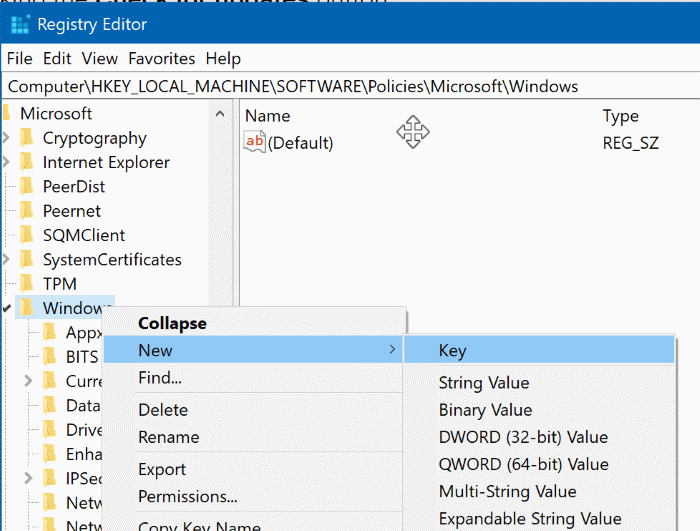Click the SQMClient folder icon

(x=28, y=235)
